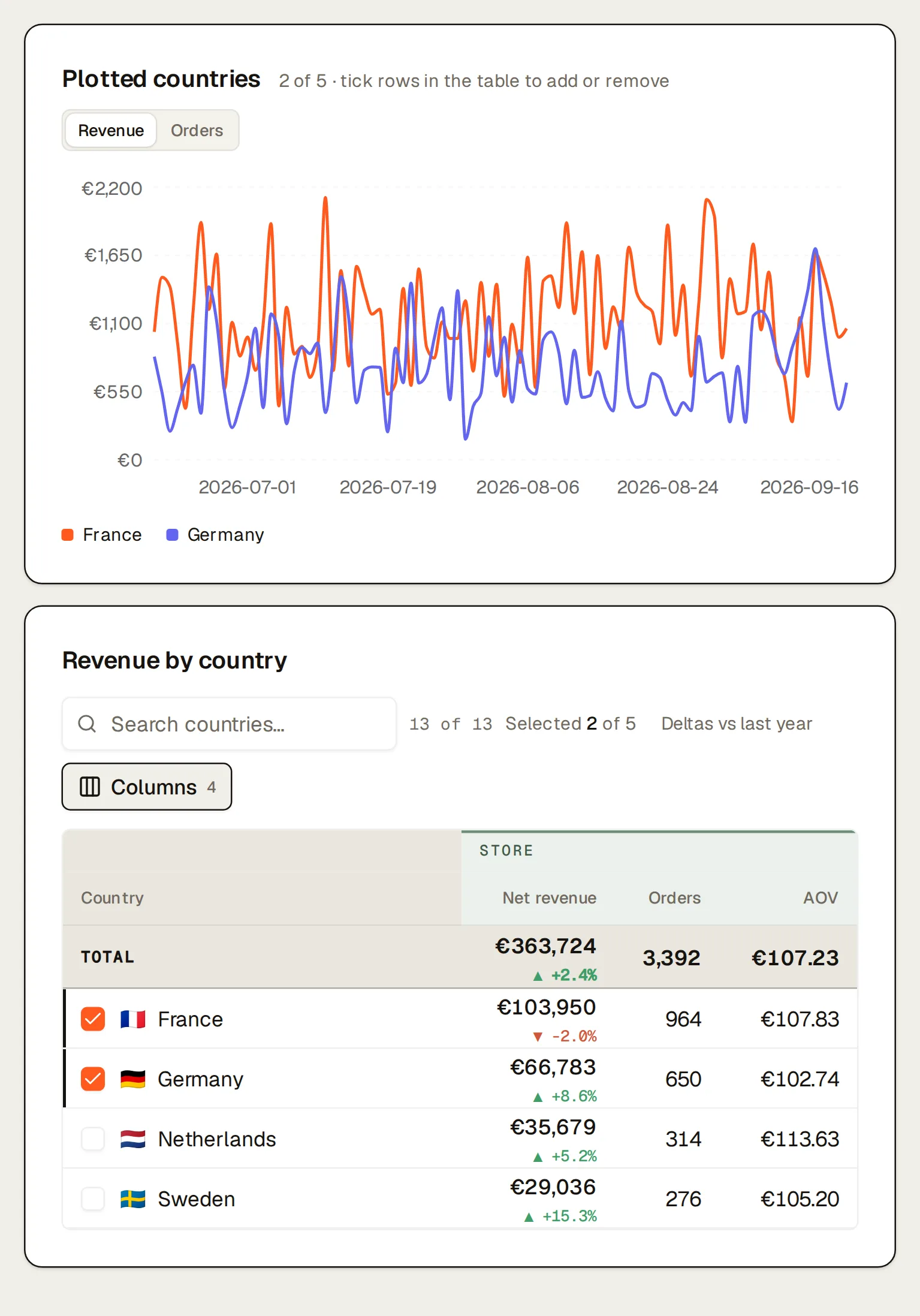Screen dimensions: 920x1316
Task: Click the search magnifier icon
Action: pyautogui.click(x=87, y=724)
